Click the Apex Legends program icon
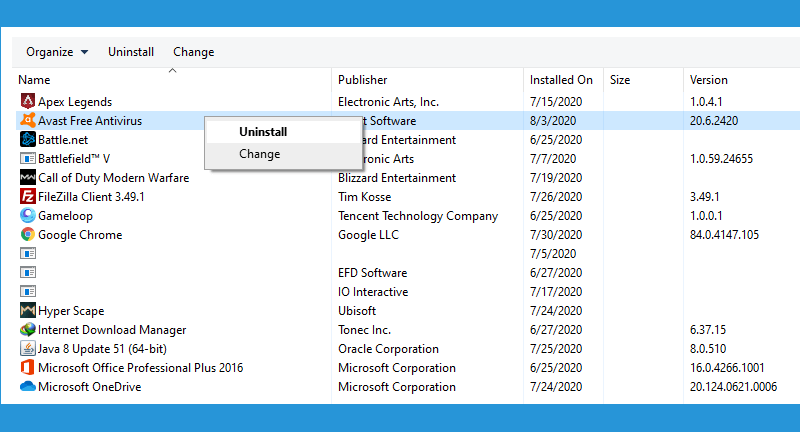The width and height of the screenshot is (800, 432). point(28,101)
